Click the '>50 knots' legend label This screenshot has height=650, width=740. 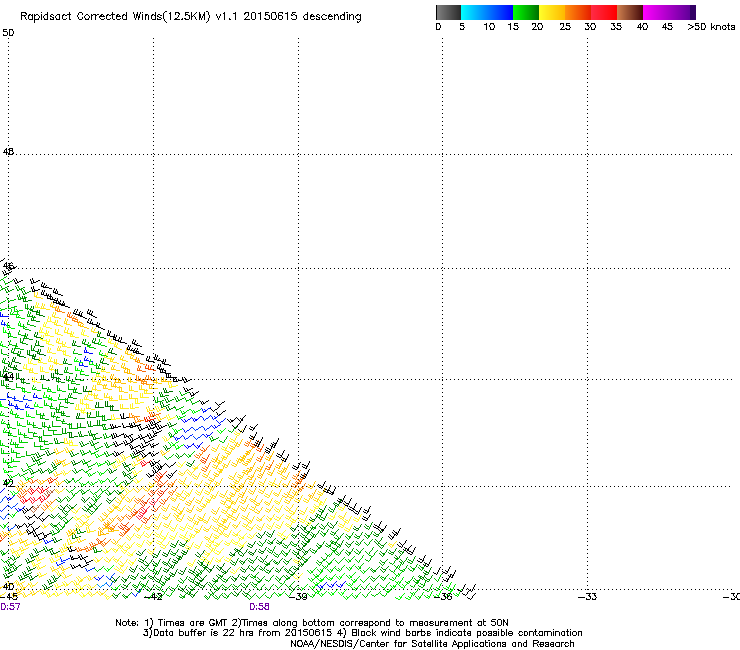[711, 27]
